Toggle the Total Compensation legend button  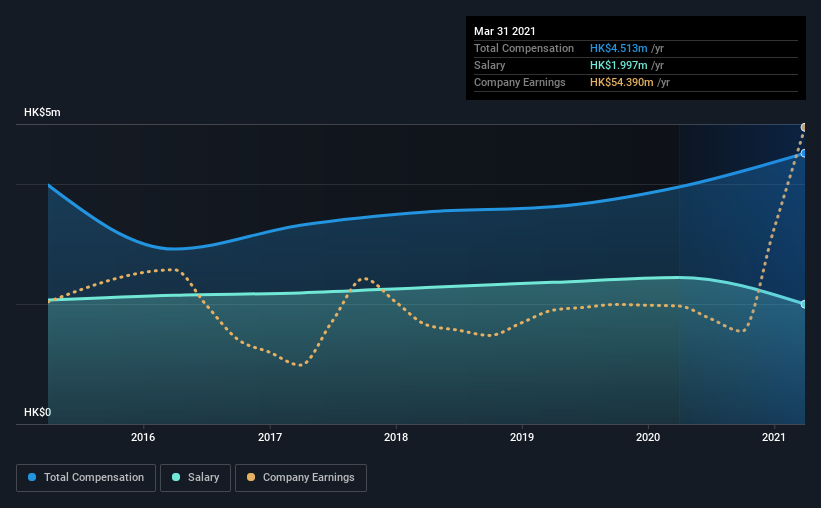(86, 478)
